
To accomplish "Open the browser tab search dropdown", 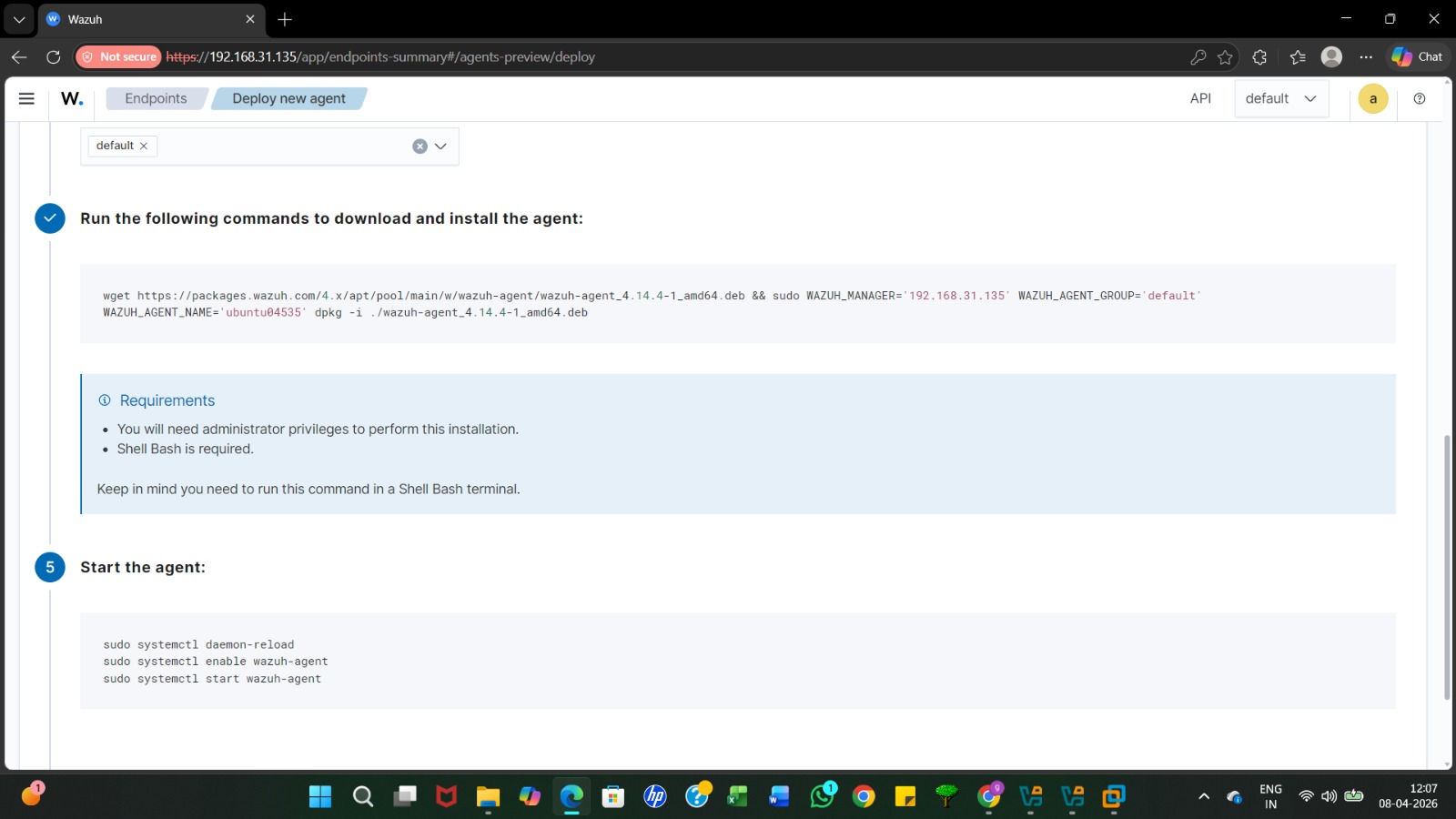I will 19,19.
